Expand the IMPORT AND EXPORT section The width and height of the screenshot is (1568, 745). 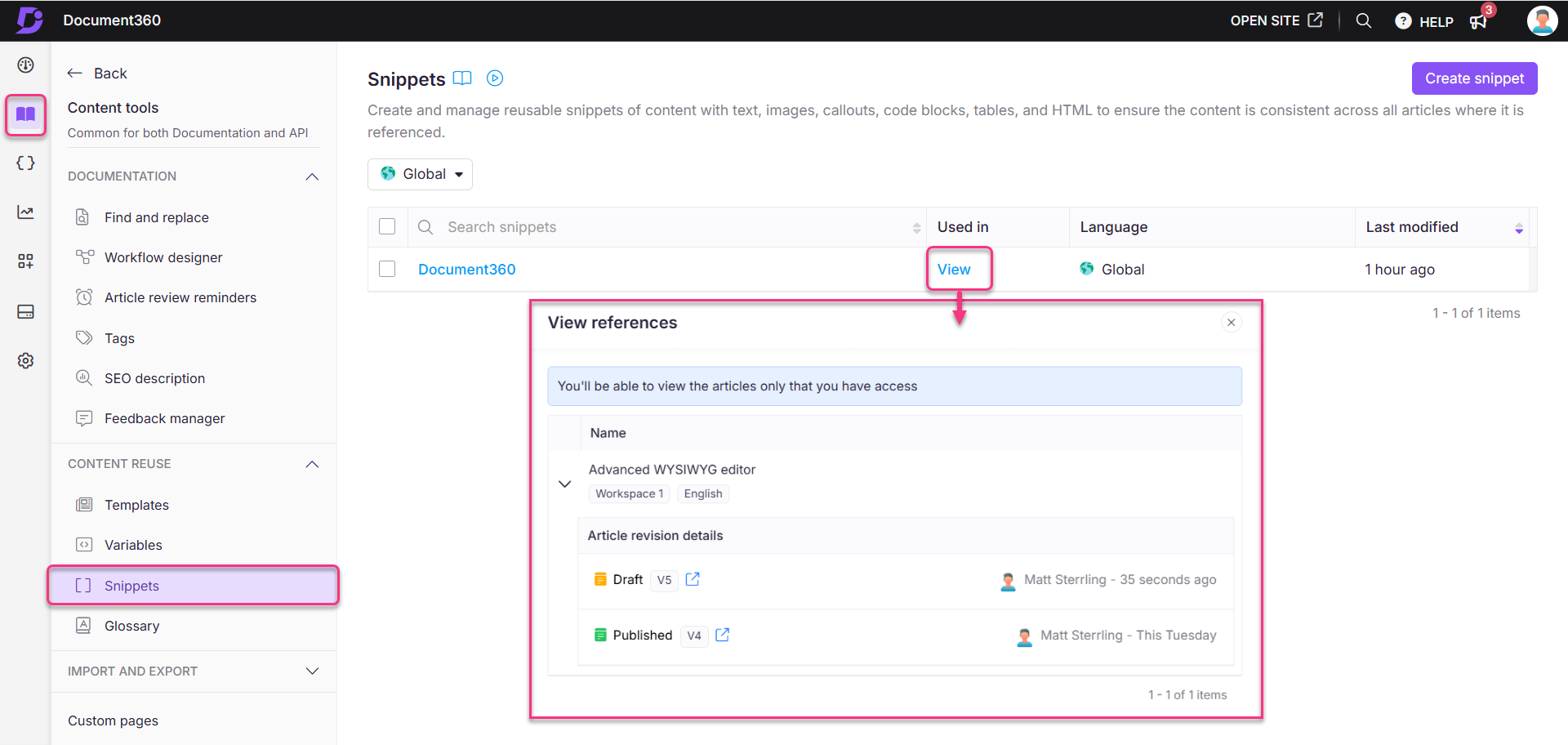(312, 671)
